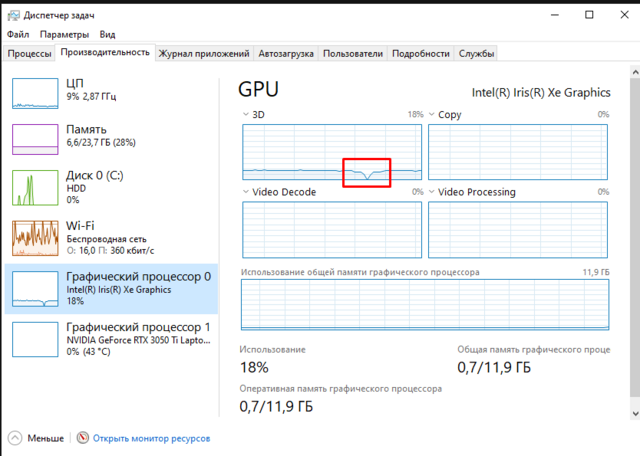Click the right panel vertical scrollbar
This screenshot has height=456, width=640.
point(631,250)
